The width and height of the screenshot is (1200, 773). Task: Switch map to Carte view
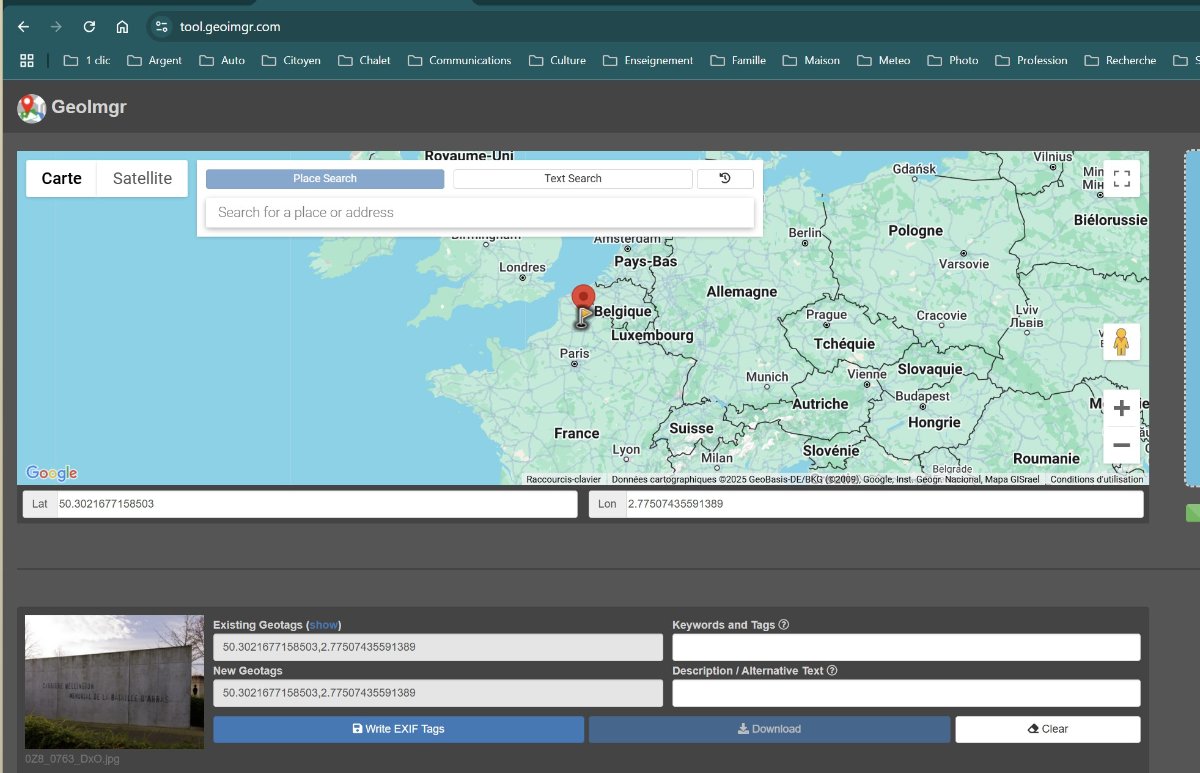pos(61,178)
